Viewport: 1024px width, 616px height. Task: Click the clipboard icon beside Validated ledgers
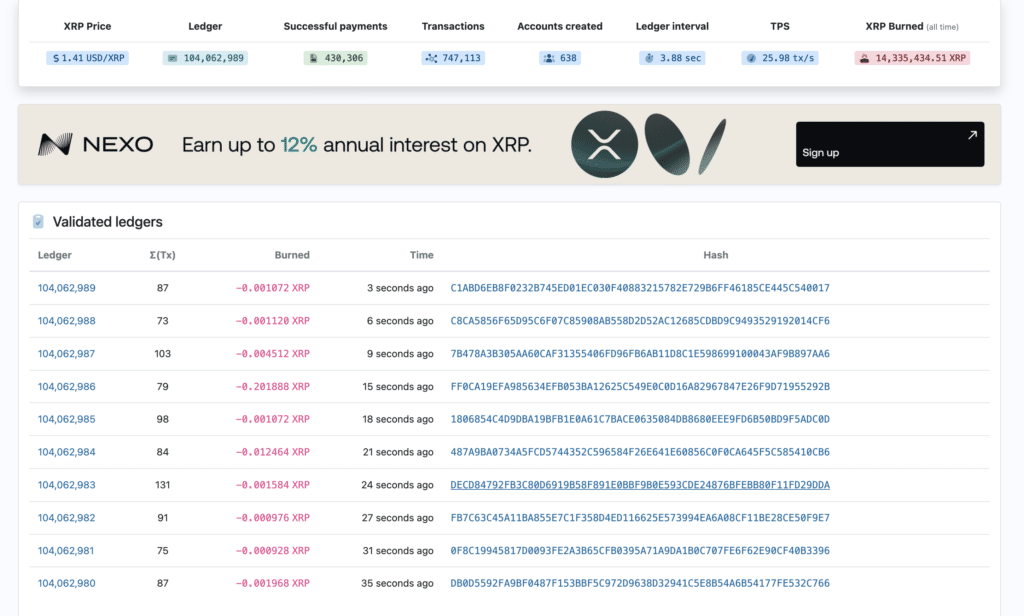[39, 222]
